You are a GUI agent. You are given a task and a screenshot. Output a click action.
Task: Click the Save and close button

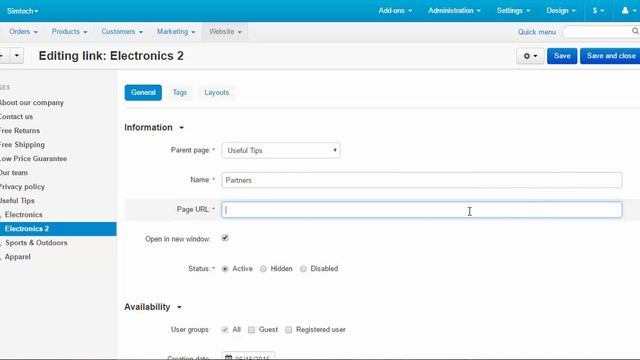tap(611, 56)
